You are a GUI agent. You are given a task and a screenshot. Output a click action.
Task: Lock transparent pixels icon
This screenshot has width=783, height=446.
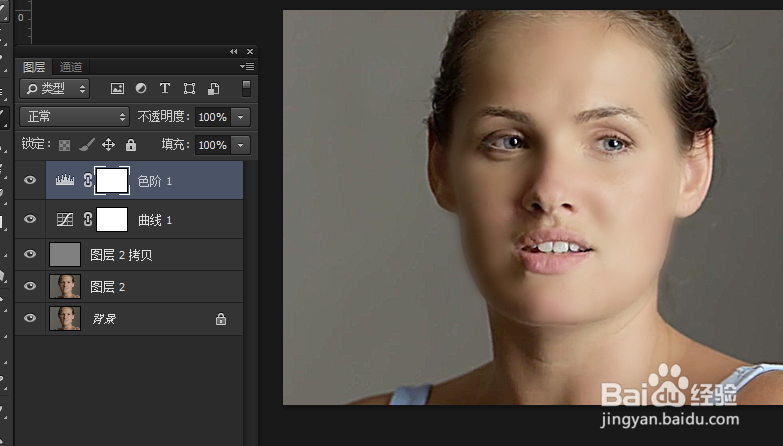point(64,145)
